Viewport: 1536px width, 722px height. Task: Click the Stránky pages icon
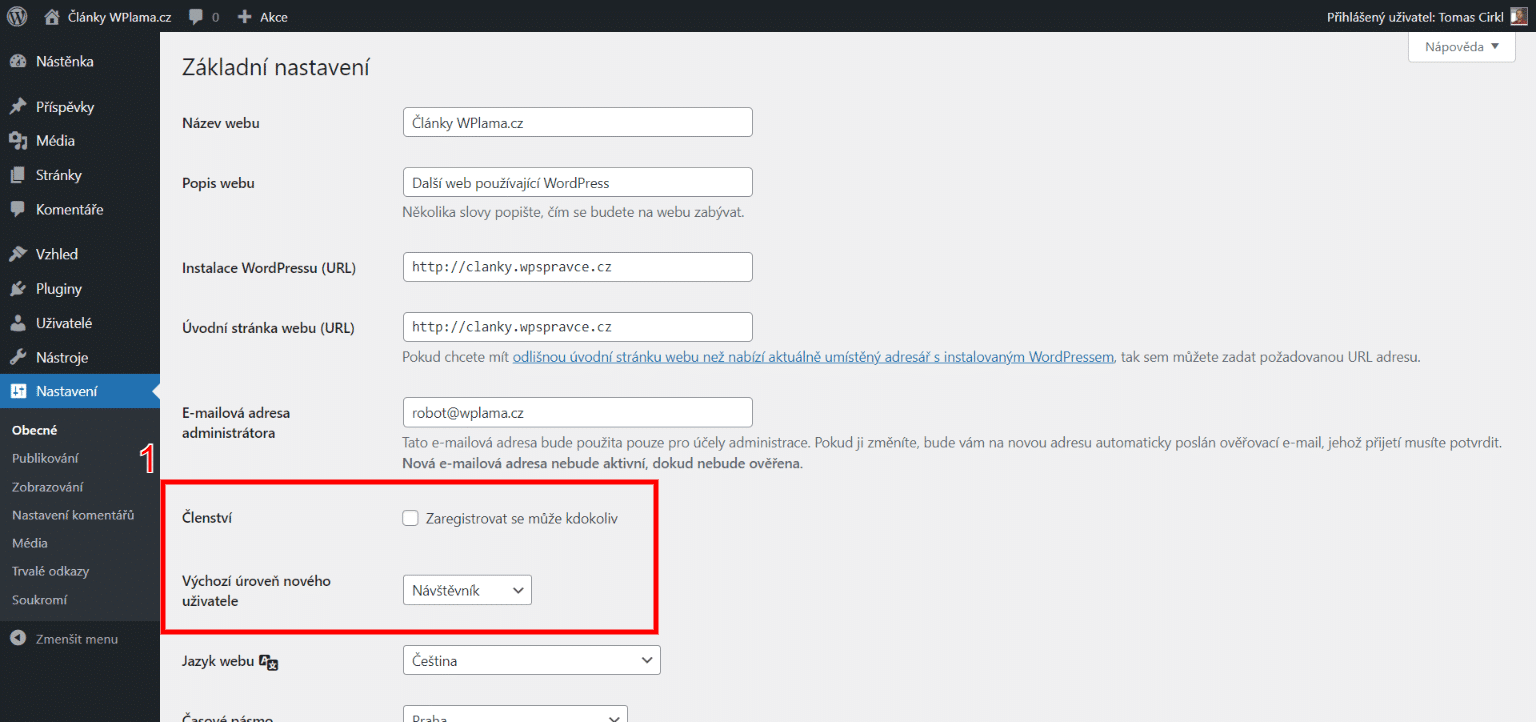18,175
